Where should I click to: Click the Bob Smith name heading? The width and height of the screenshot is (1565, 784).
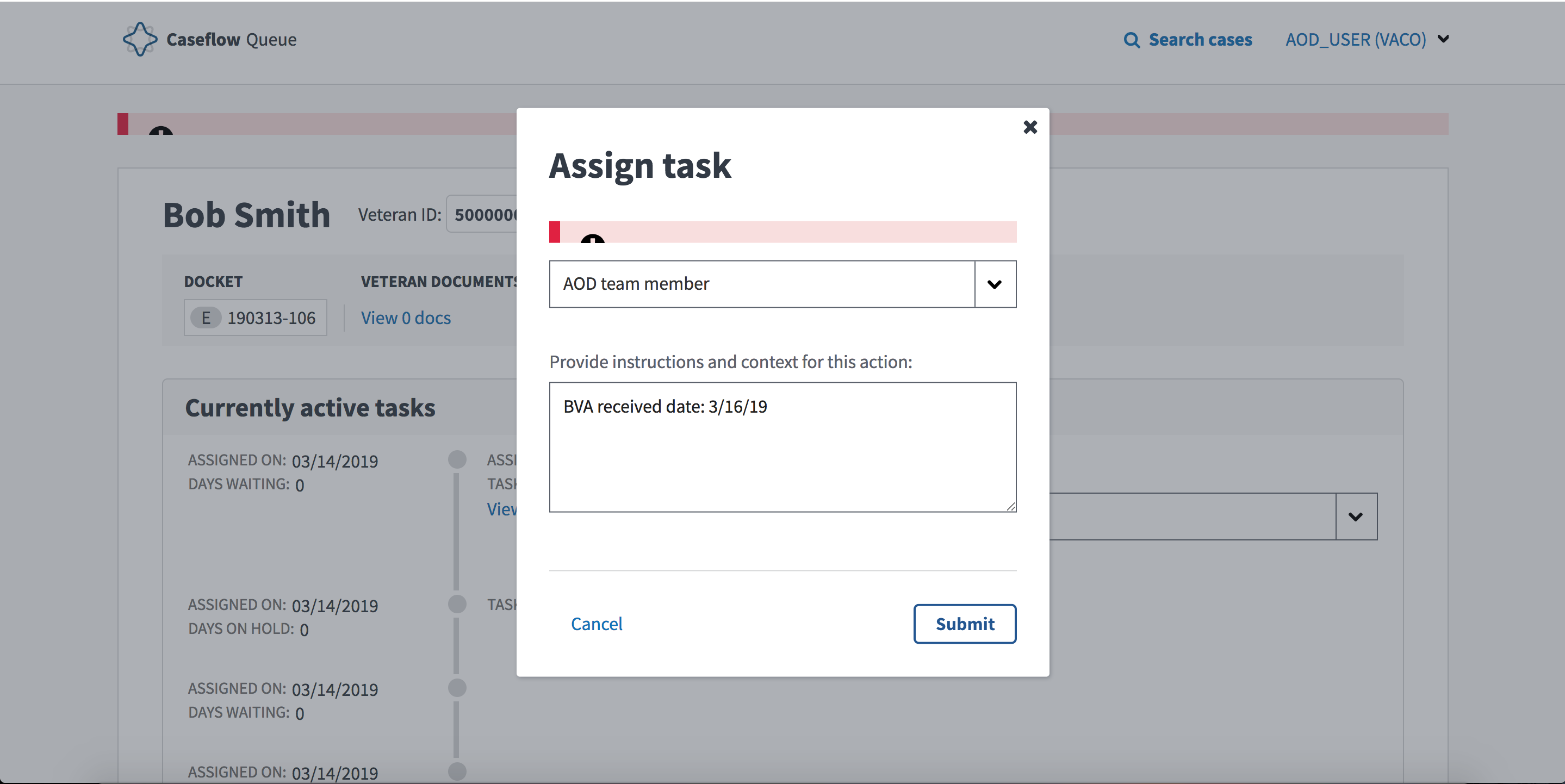coord(247,215)
